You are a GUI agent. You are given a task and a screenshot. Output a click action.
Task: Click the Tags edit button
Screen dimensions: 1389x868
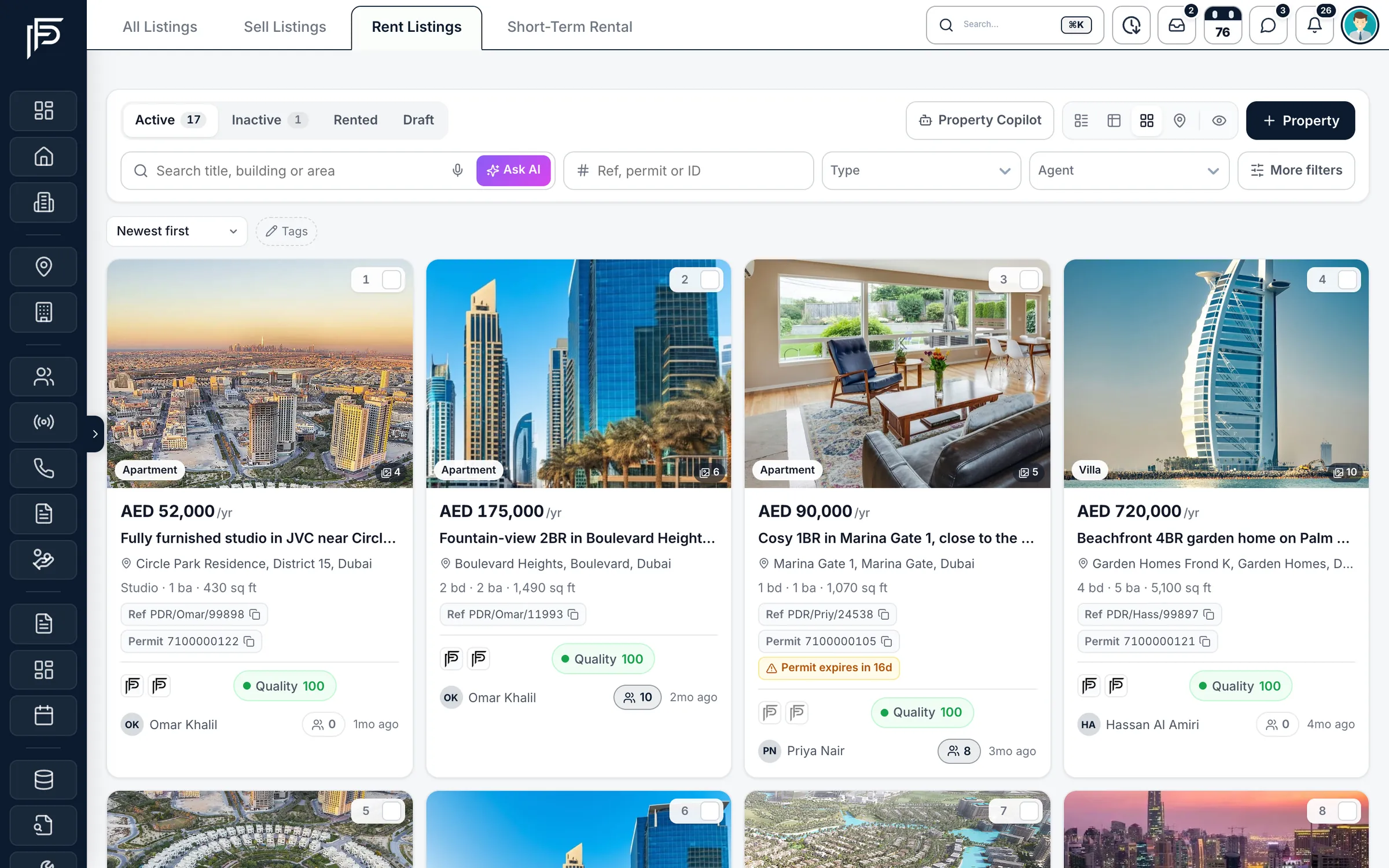286,231
